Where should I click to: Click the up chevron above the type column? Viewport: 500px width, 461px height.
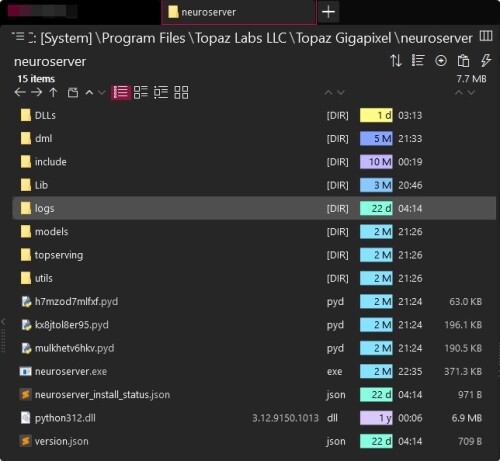(x=328, y=92)
